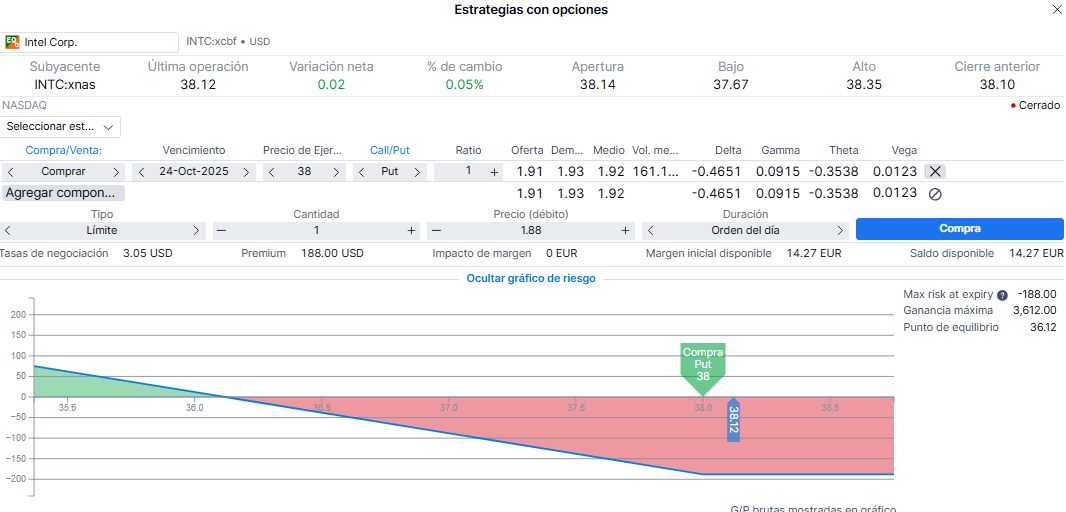Click Ocultar gráfico de riesgo link
Viewport: 1066px width, 512px height.
pos(531,278)
